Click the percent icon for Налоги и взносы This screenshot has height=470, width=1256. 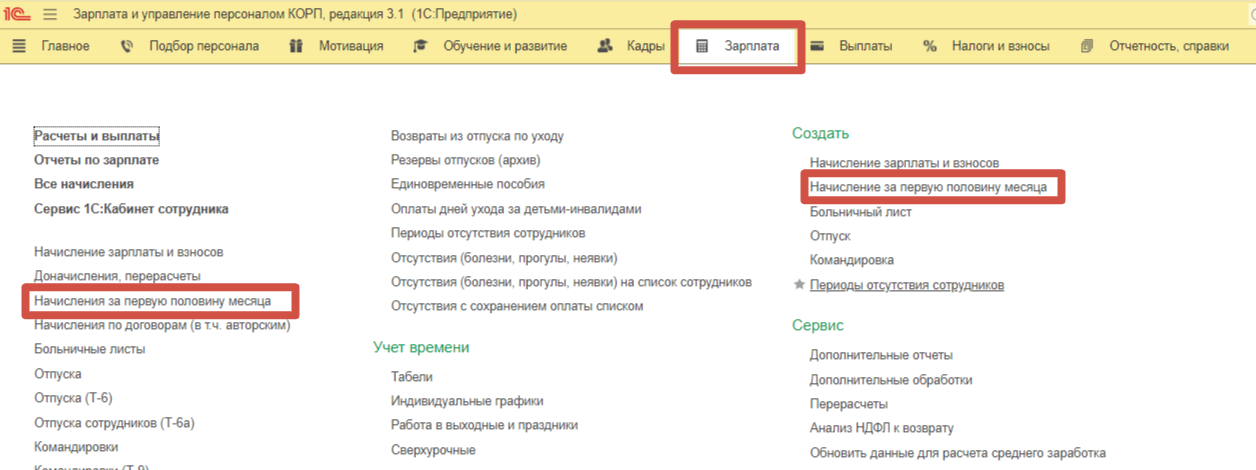[930, 46]
